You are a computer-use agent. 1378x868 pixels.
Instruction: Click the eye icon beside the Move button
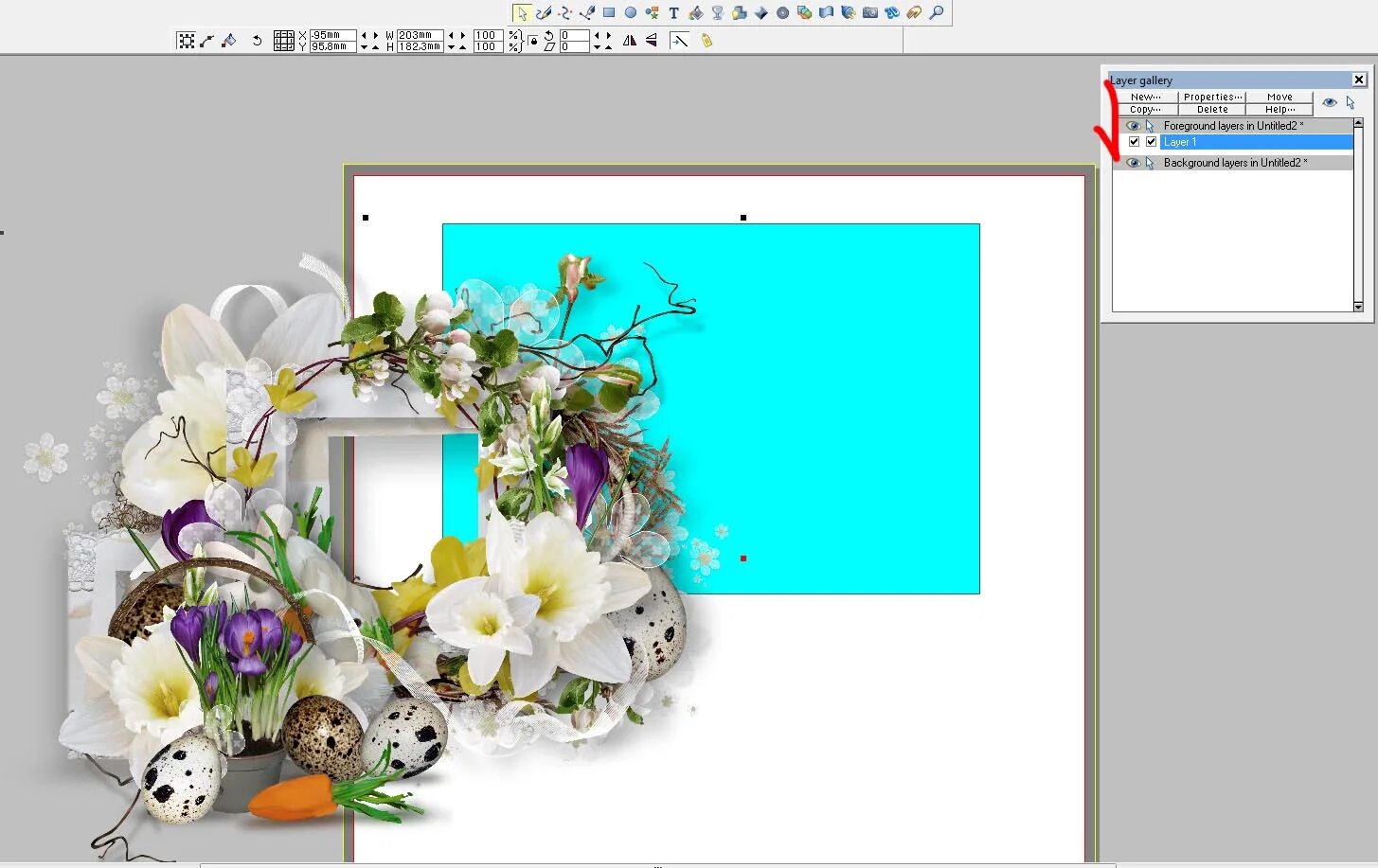coord(1330,102)
